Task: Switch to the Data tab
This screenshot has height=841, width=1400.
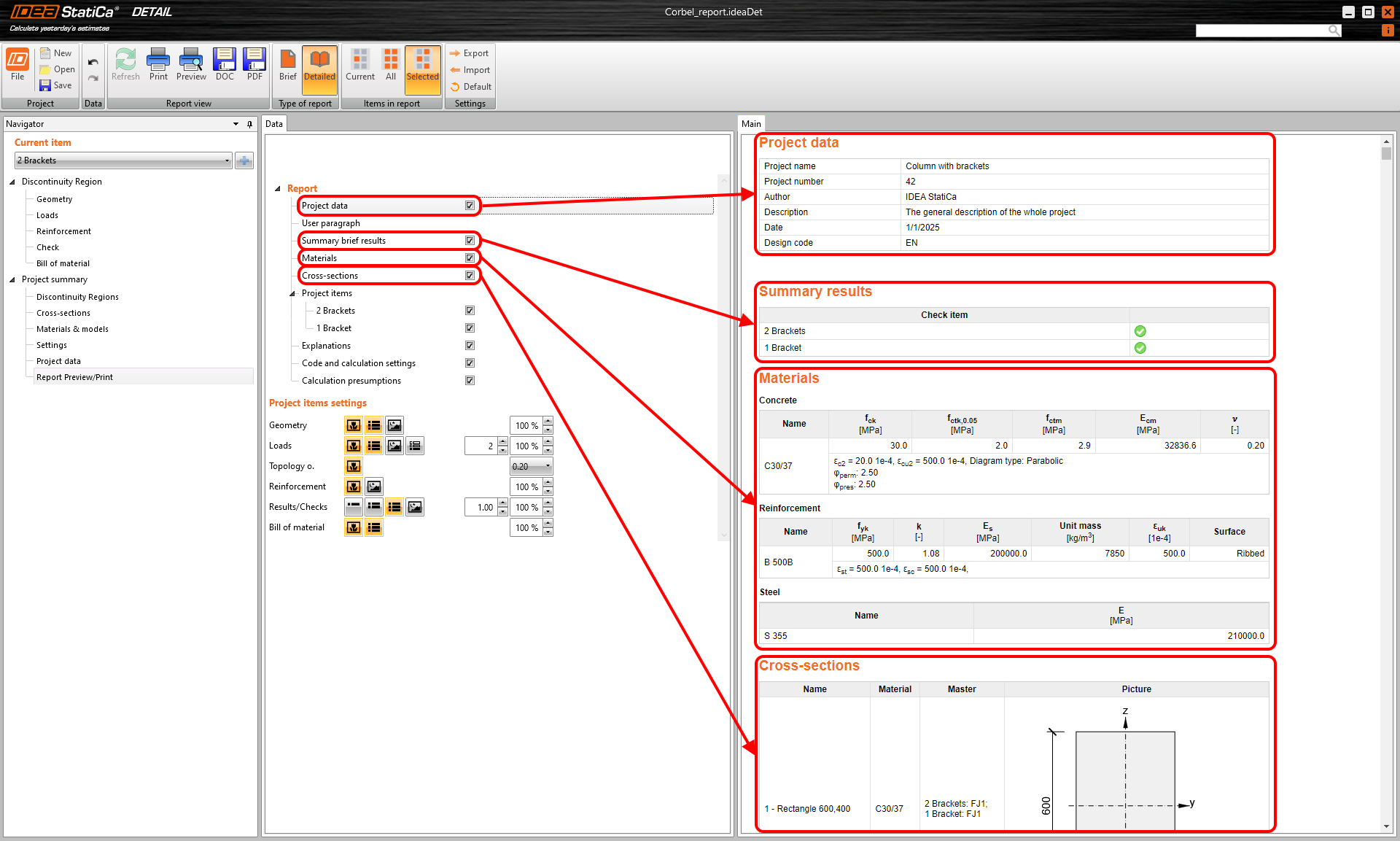Action: (274, 124)
